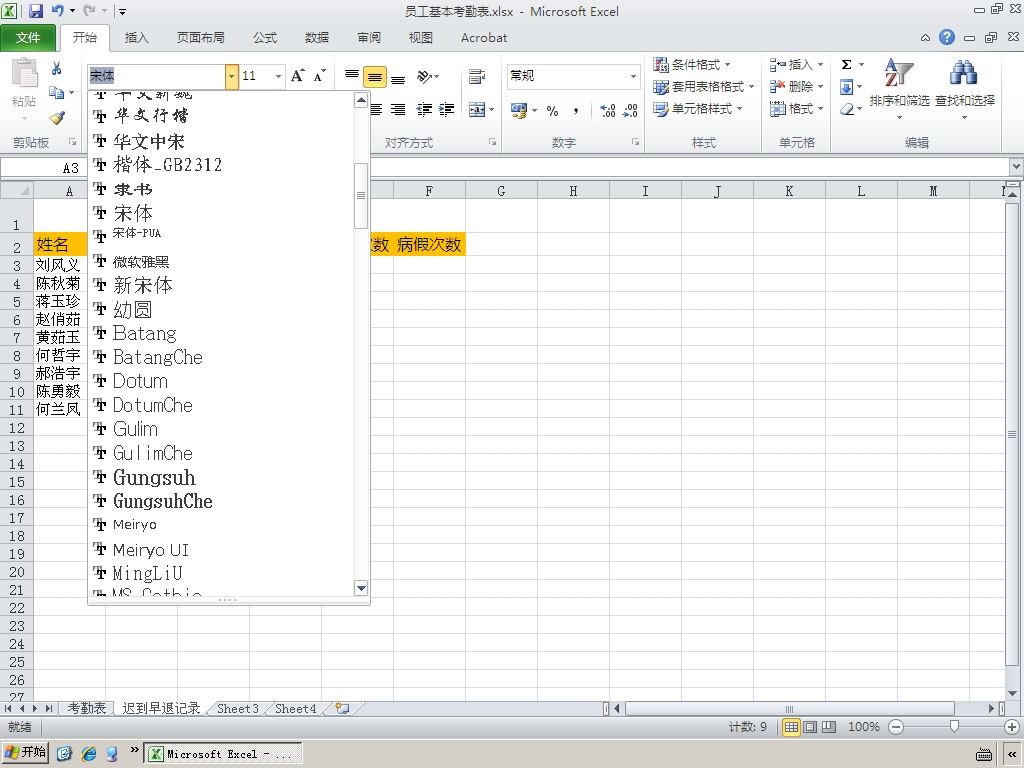Click decrease decimal places icon
This screenshot has height=768, width=1024.
pos(630,110)
